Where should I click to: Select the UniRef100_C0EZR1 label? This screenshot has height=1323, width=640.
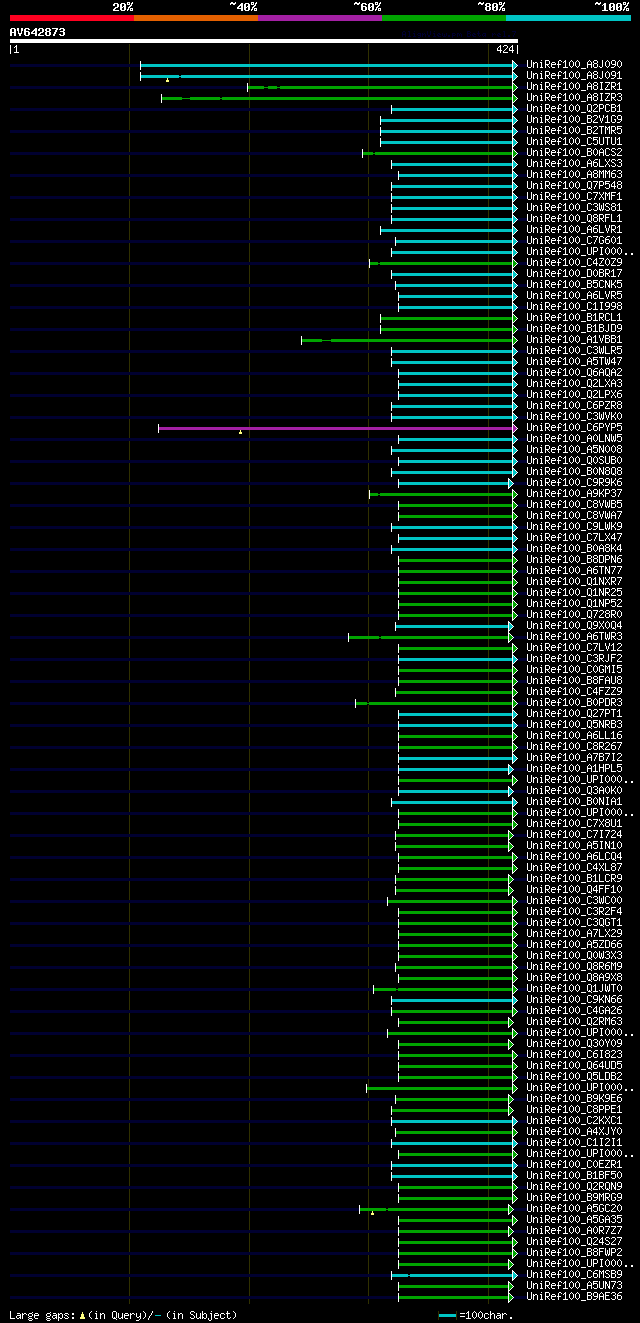(x=574, y=1165)
